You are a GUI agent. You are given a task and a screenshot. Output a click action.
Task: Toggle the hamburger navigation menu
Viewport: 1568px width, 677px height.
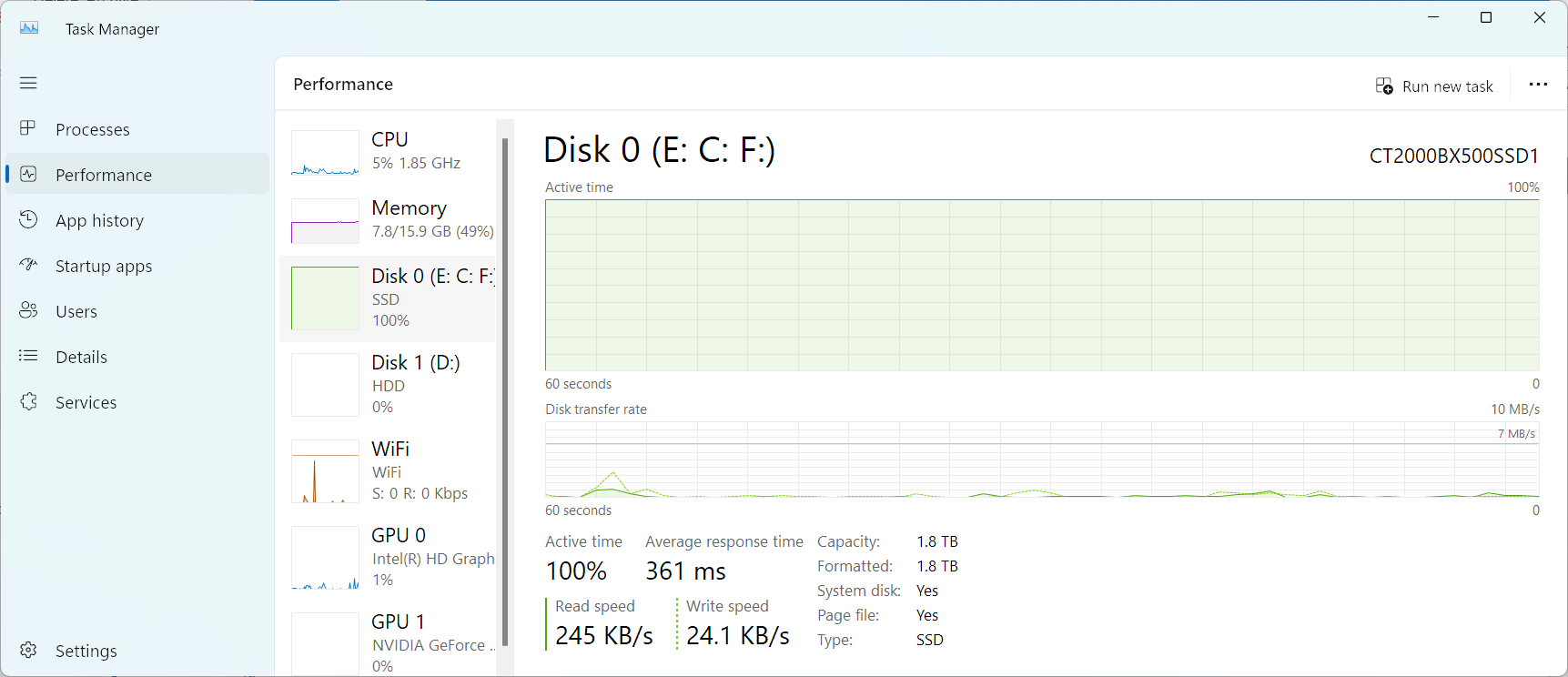(28, 83)
